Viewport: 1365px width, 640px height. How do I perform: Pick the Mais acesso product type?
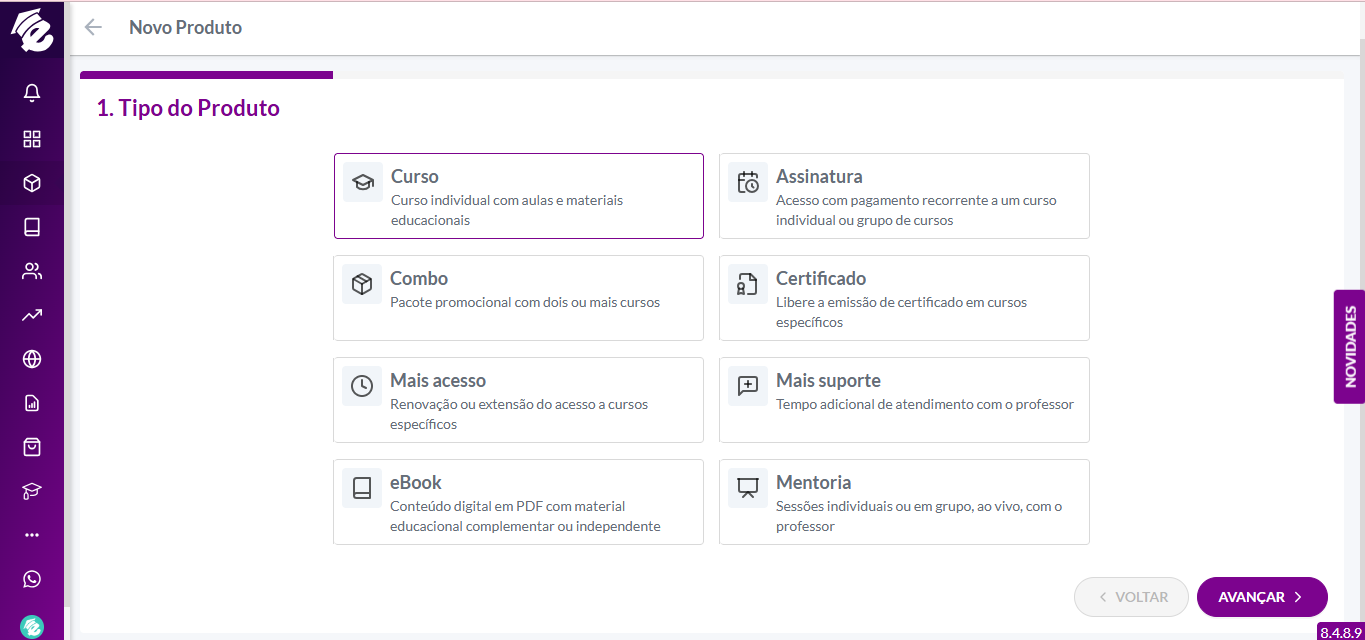(518, 400)
